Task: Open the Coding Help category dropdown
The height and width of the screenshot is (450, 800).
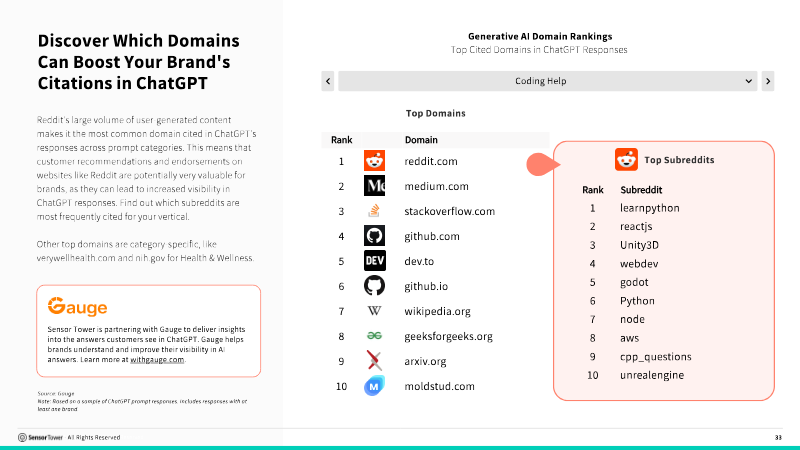Action: click(x=547, y=81)
